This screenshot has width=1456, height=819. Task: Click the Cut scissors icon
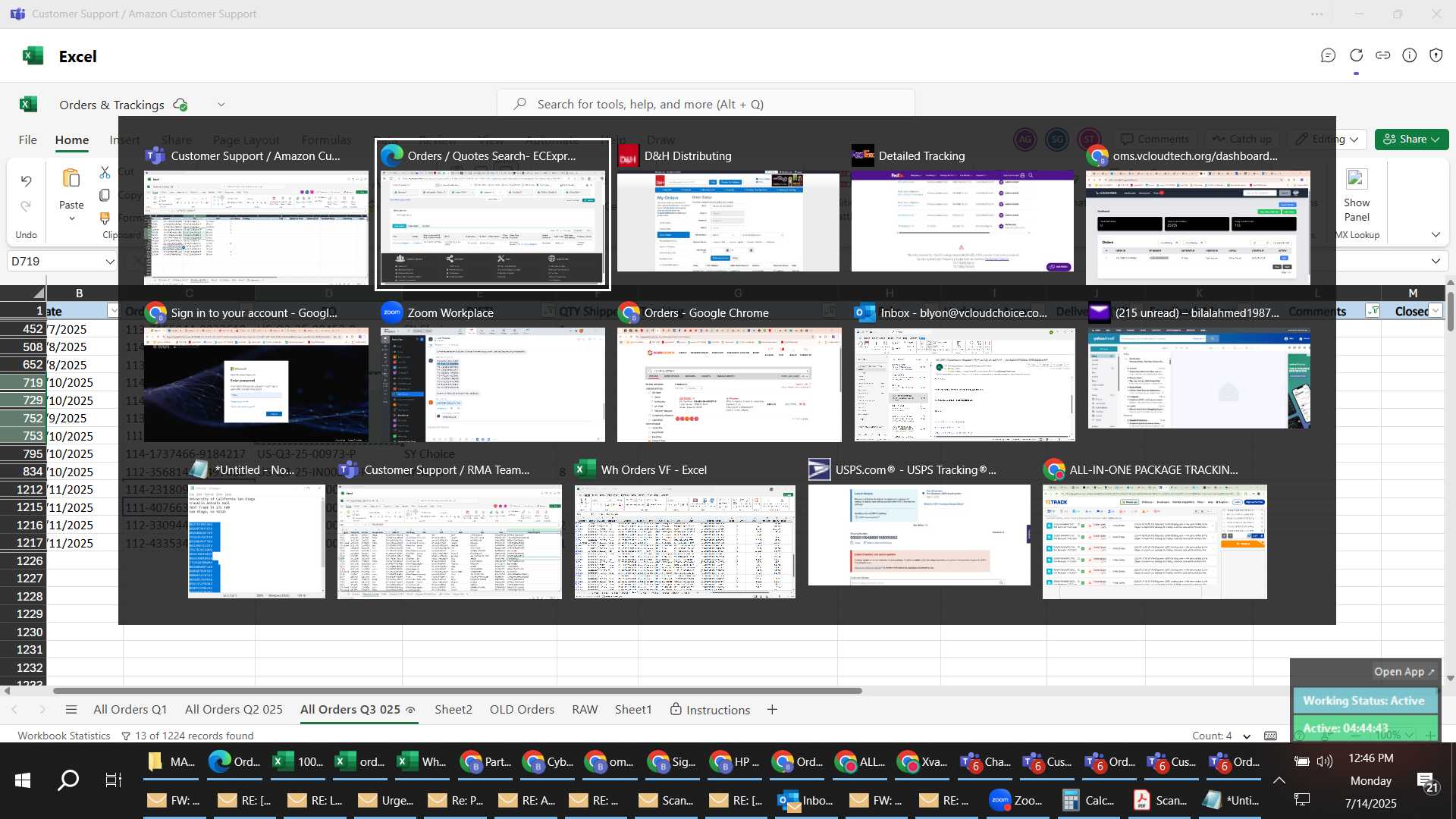point(105,172)
